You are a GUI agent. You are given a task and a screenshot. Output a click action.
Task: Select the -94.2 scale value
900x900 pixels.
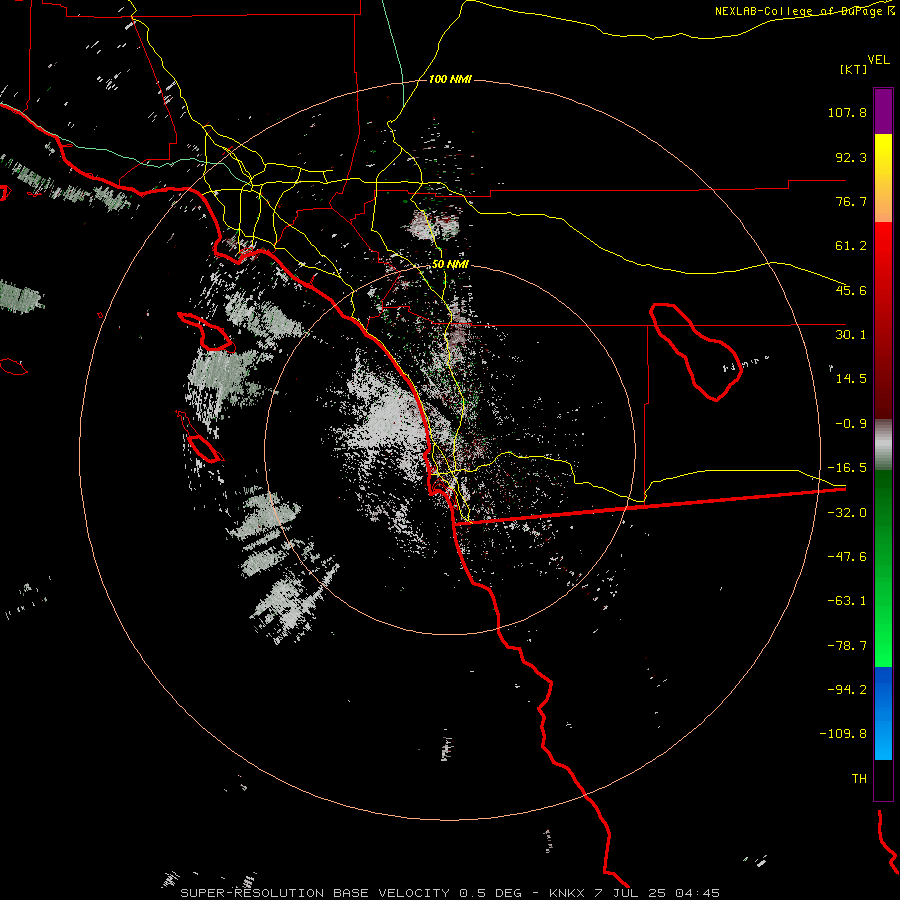(847, 690)
